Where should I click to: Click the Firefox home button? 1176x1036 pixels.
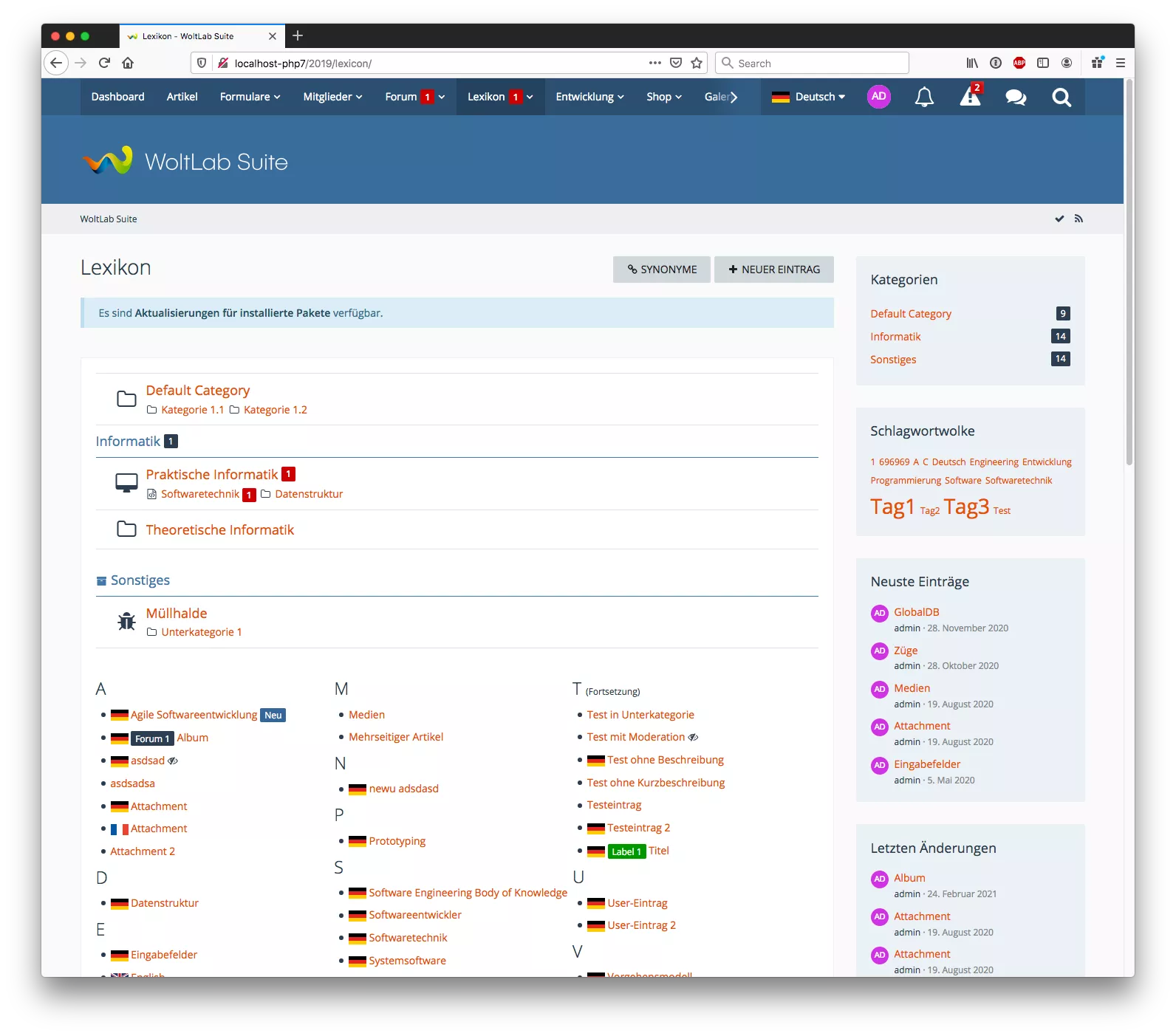tap(128, 63)
